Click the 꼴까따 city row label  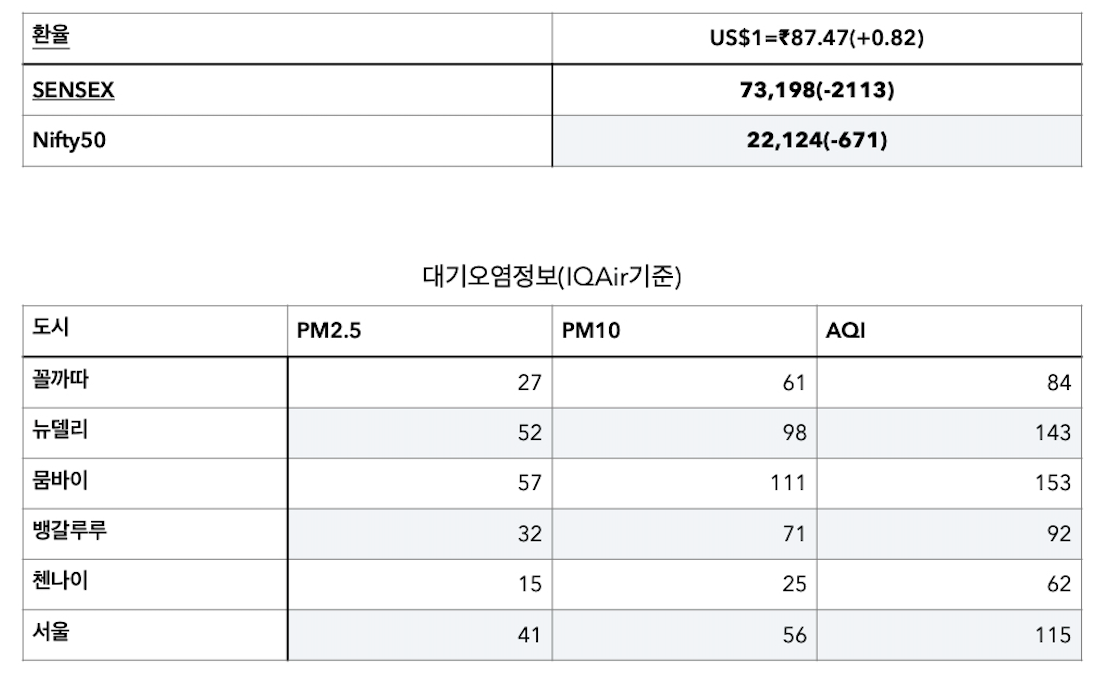(60, 379)
